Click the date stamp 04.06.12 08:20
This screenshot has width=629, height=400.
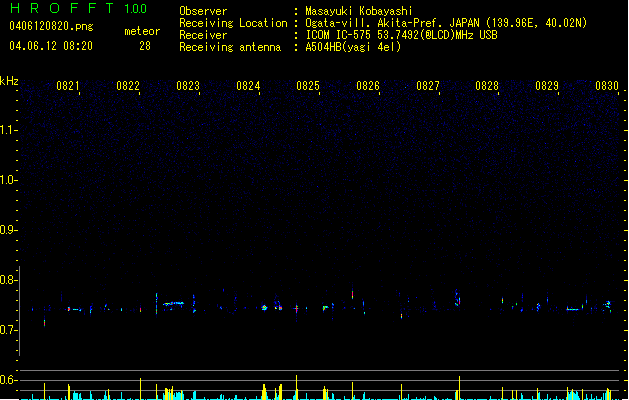[51, 46]
